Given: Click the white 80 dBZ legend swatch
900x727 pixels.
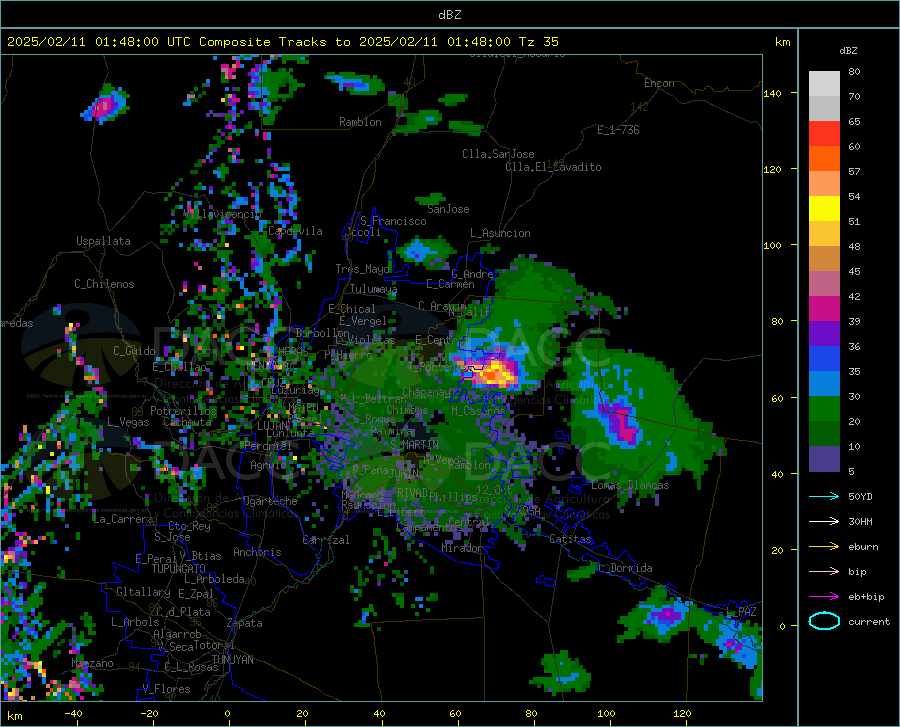Looking at the screenshot, I should click(824, 84).
